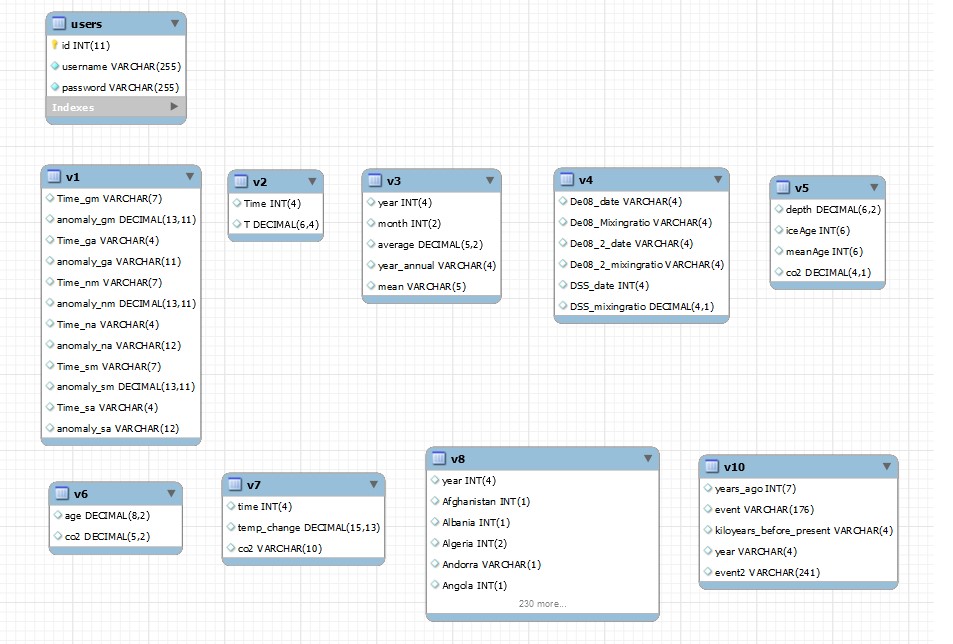
Task: Select column years_ago INT(7)
Action: [x=798, y=488]
